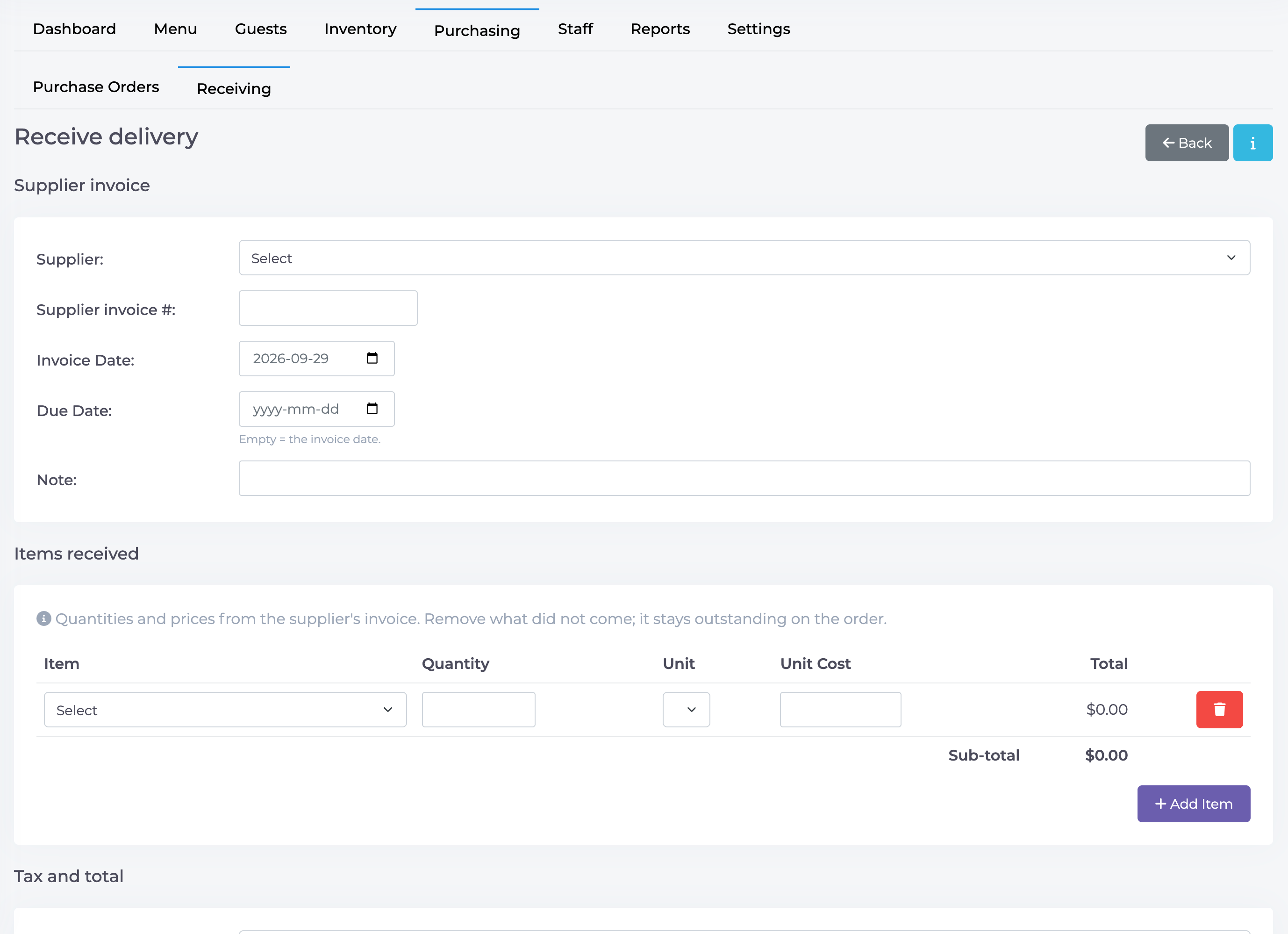Click the Add Item button
1288x934 pixels.
(x=1193, y=804)
